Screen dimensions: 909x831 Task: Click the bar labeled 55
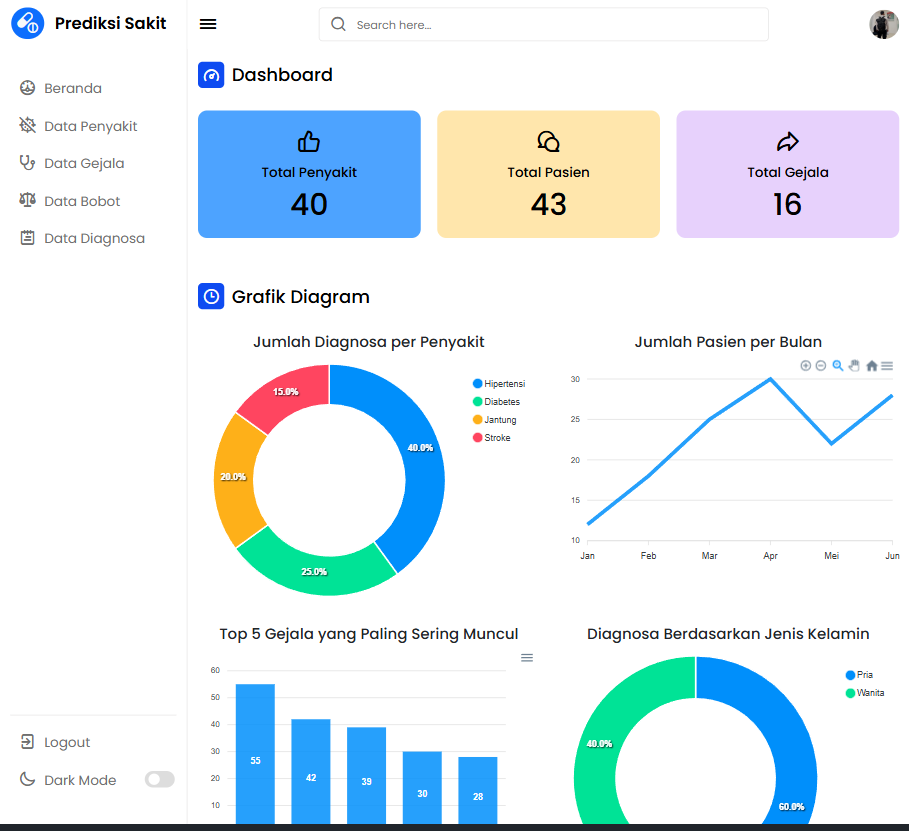pos(255,753)
